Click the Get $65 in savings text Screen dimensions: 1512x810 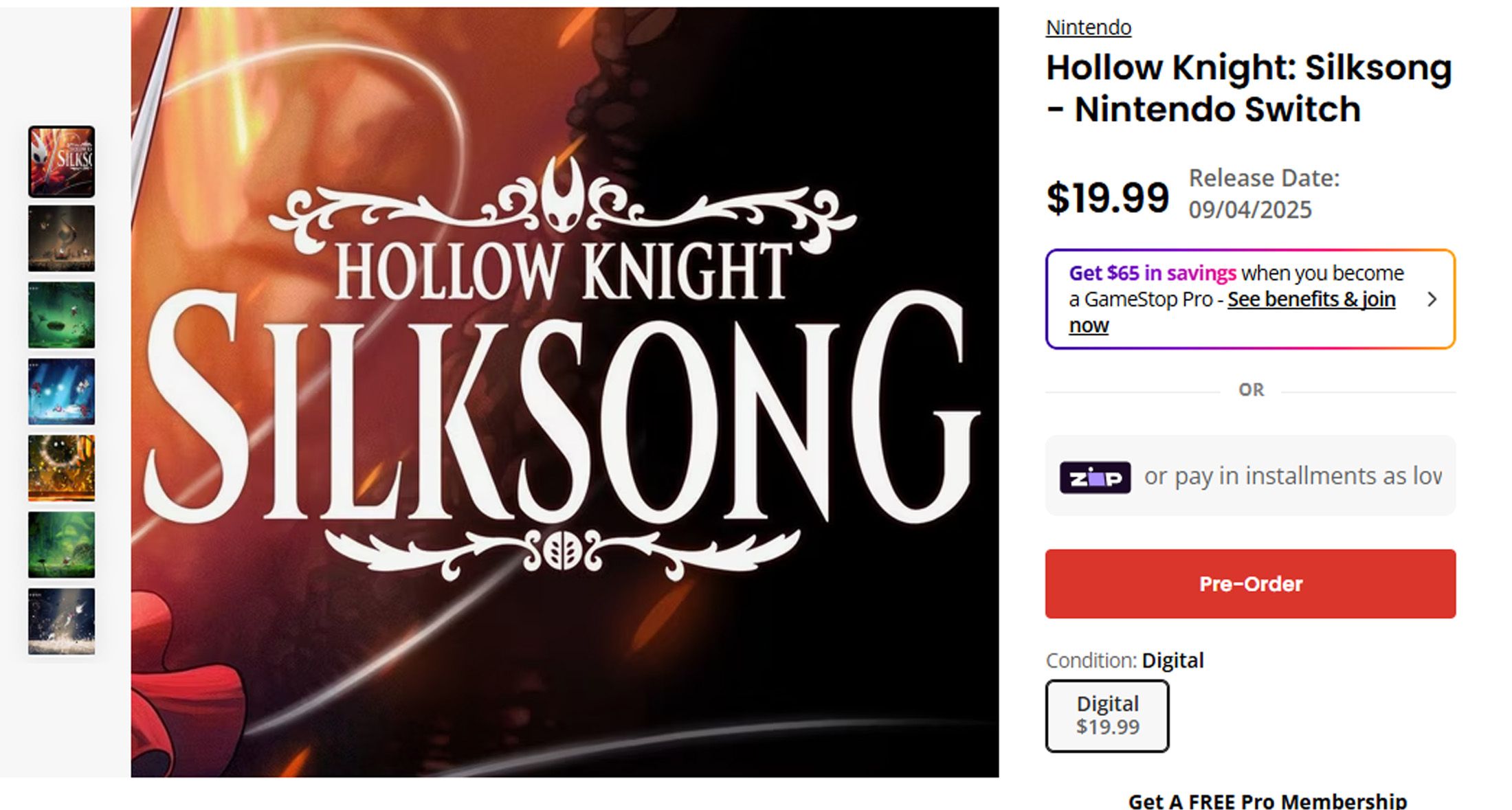pyautogui.click(x=1153, y=273)
